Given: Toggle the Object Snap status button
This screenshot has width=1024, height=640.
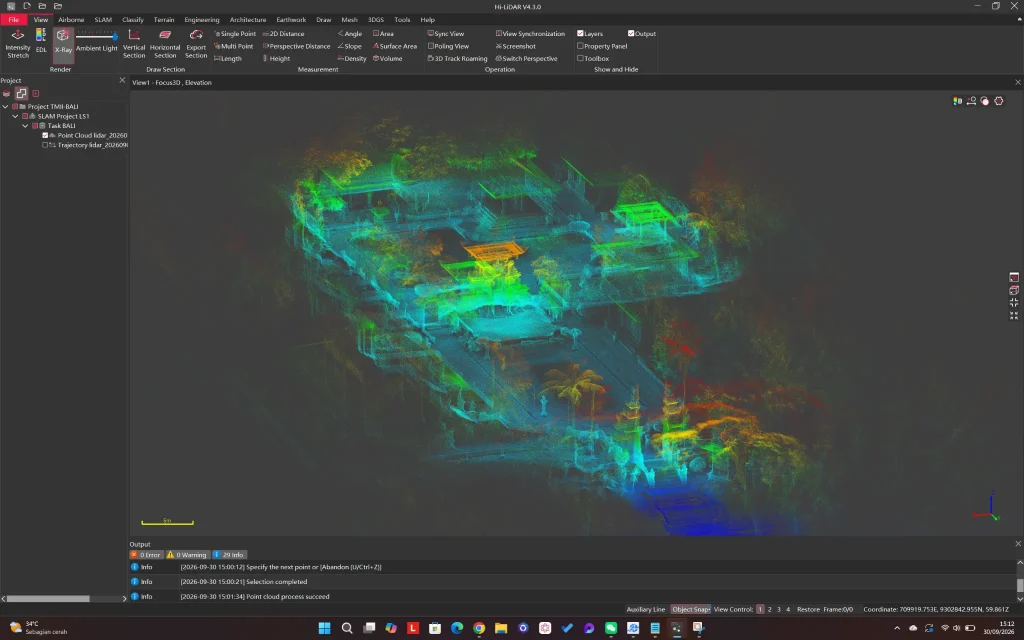Looking at the screenshot, I should tap(691, 609).
